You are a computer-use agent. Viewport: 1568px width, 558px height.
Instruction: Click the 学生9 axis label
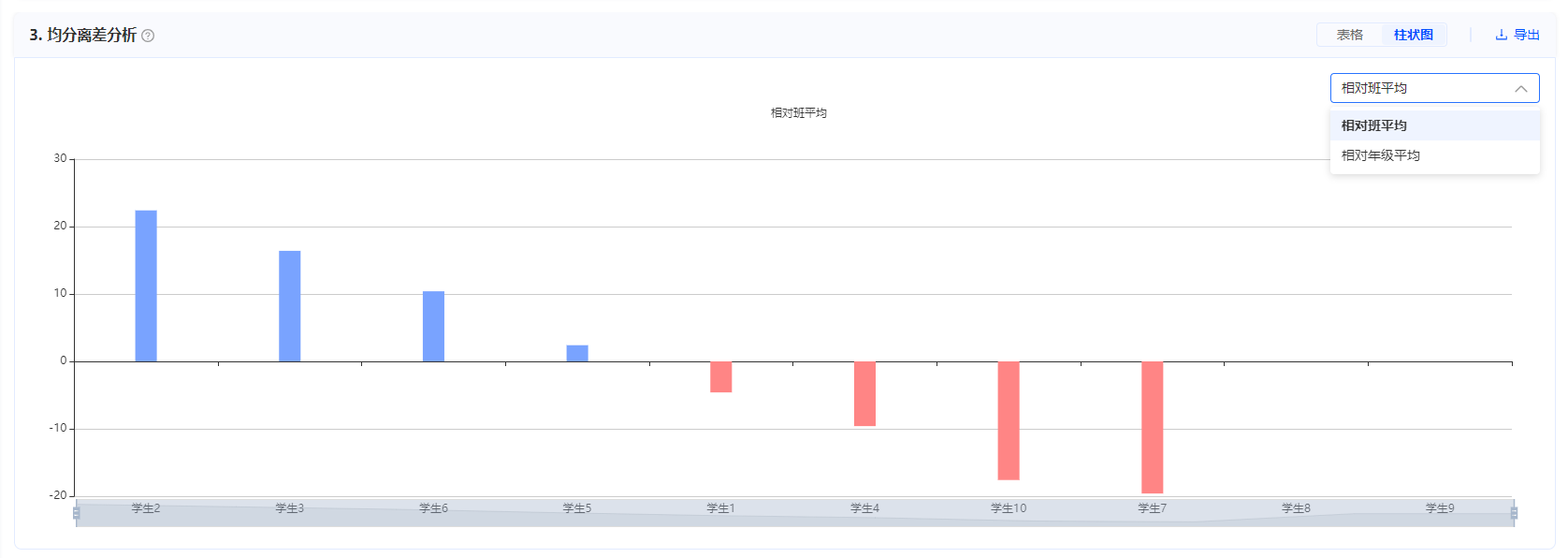(1440, 508)
